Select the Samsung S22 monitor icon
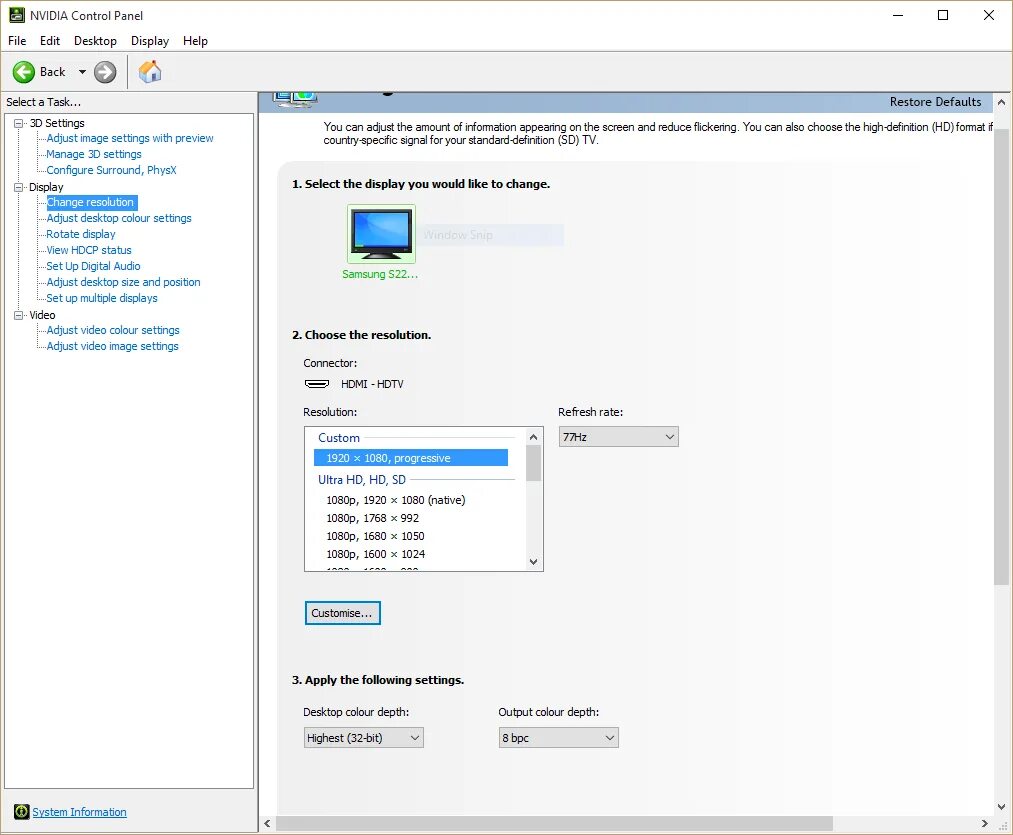 coord(381,233)
